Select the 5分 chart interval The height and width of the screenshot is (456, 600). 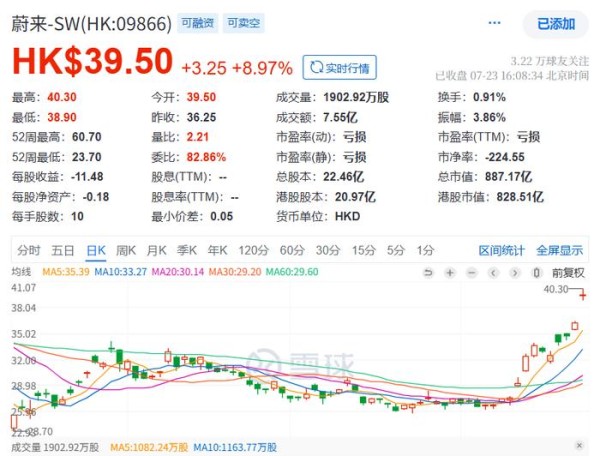pyautogui.click(x=396, y=251)
